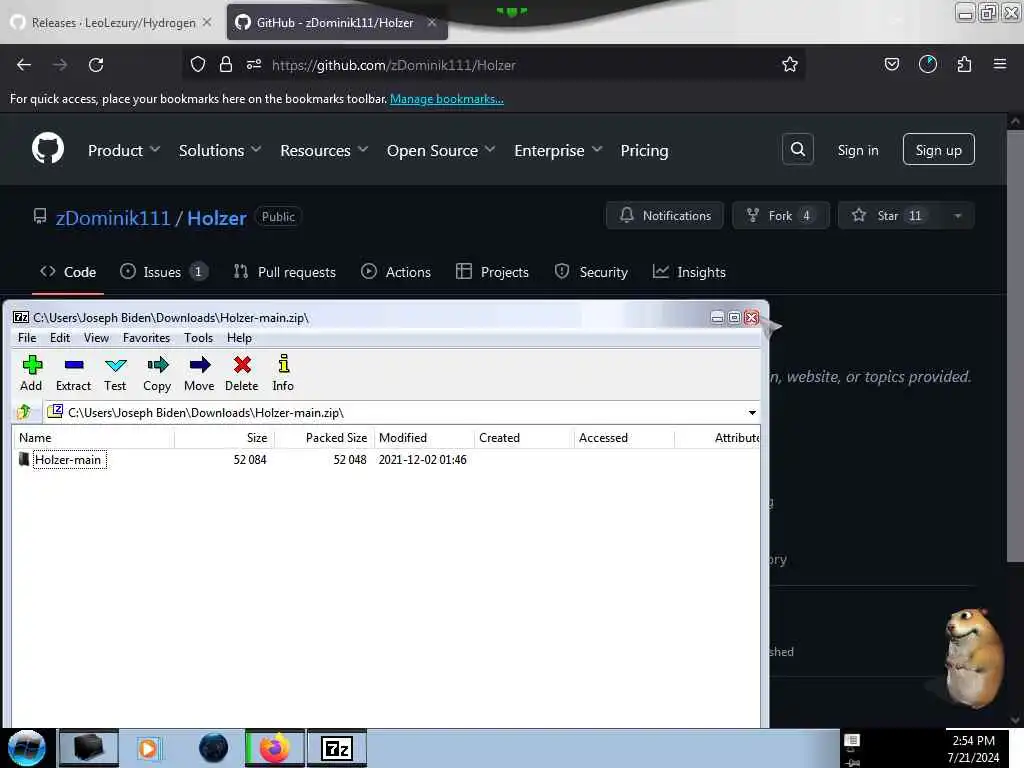
Task: Open Firefox application hamburger menu
Action: [1000, 64]
